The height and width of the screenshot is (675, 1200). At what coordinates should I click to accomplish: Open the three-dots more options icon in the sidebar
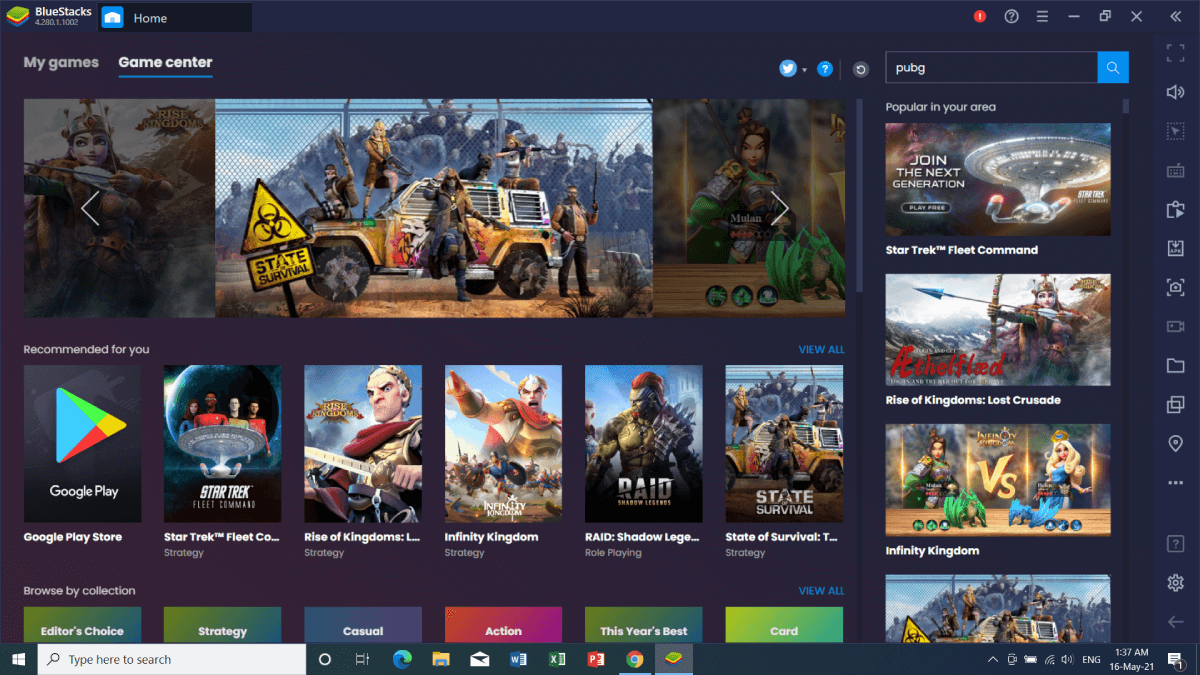[1176, 483]
